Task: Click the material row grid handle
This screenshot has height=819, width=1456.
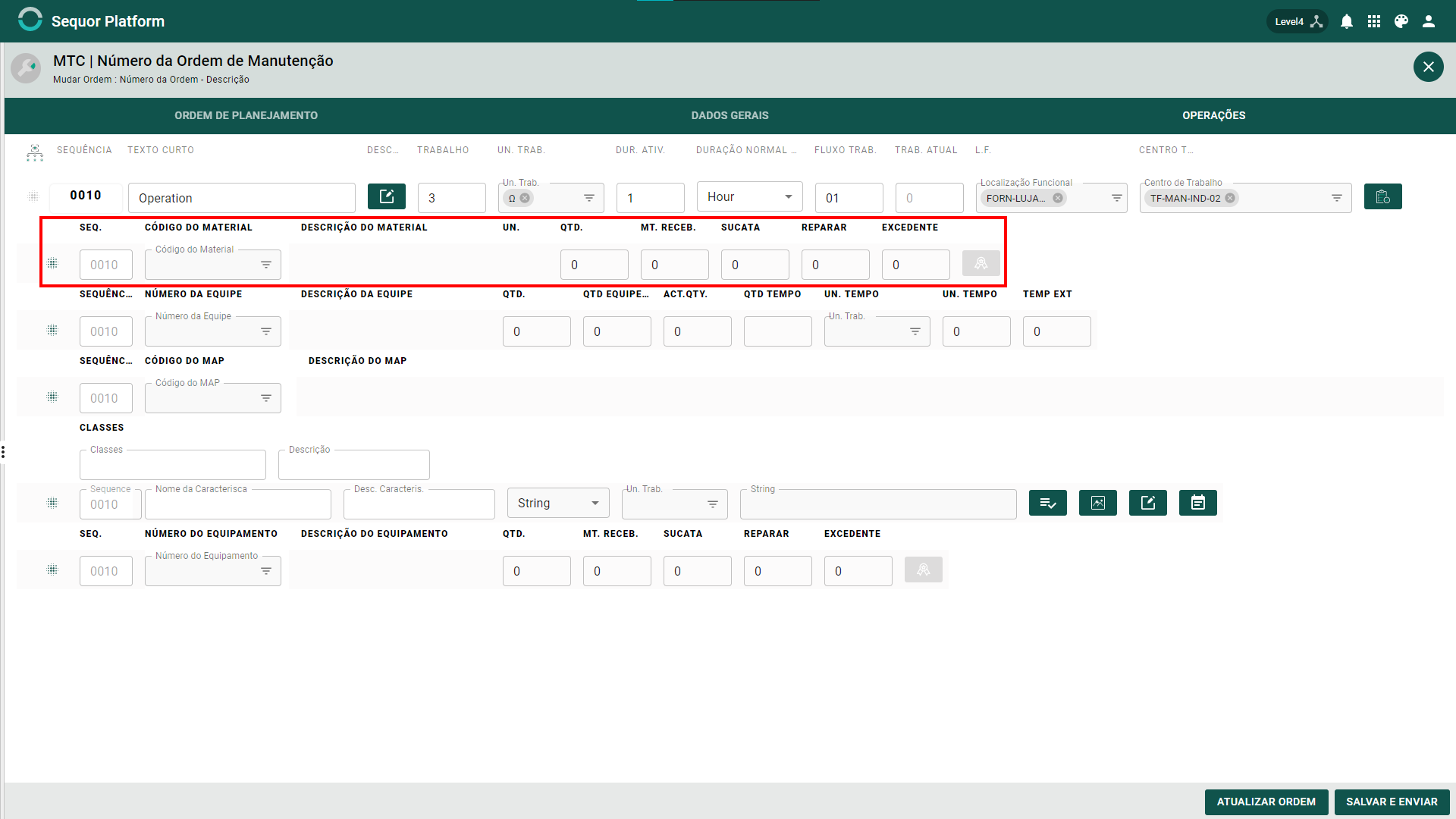Action: click(x=52, y=263)
